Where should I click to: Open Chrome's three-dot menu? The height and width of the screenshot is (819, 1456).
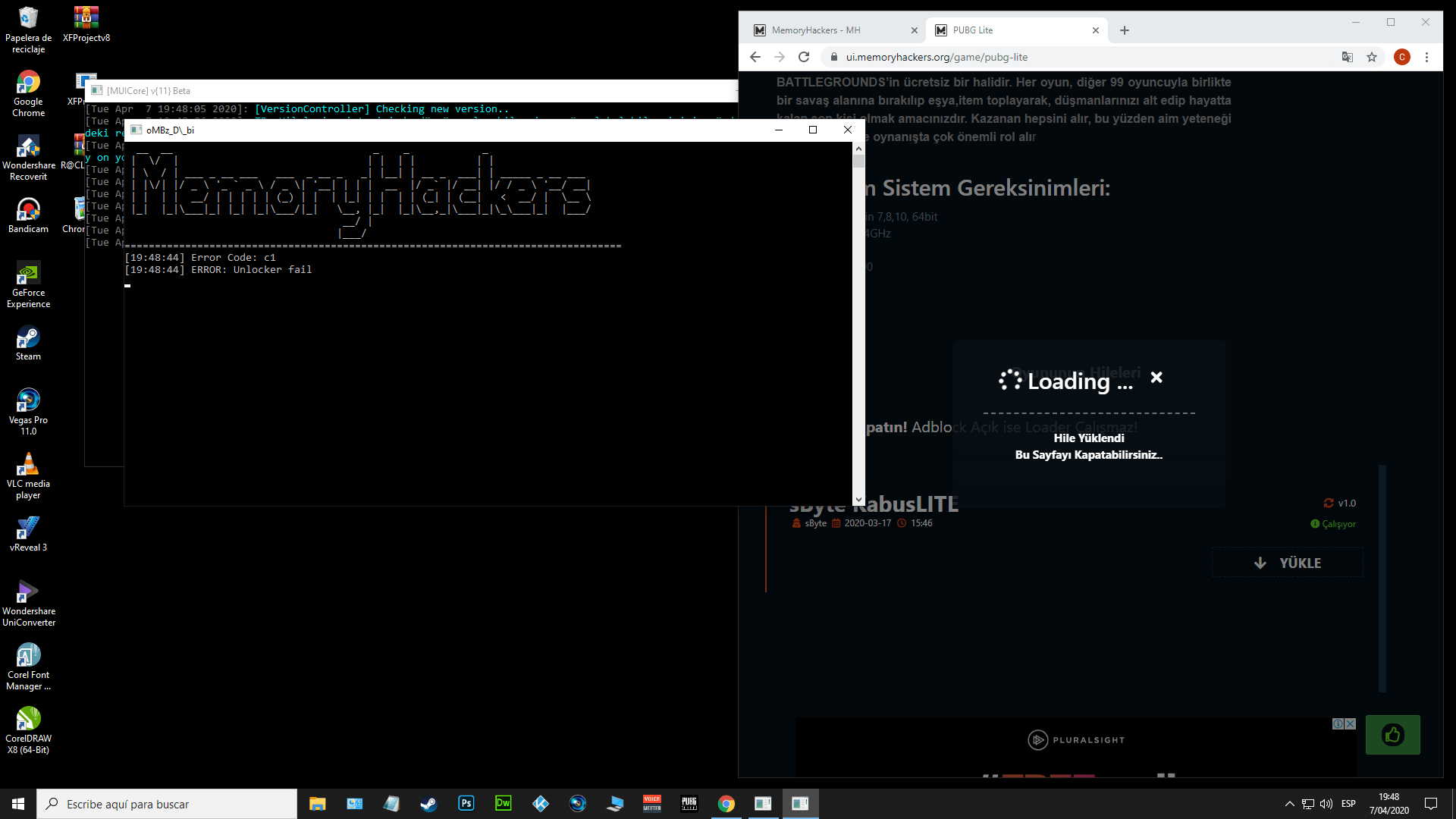1426,57
